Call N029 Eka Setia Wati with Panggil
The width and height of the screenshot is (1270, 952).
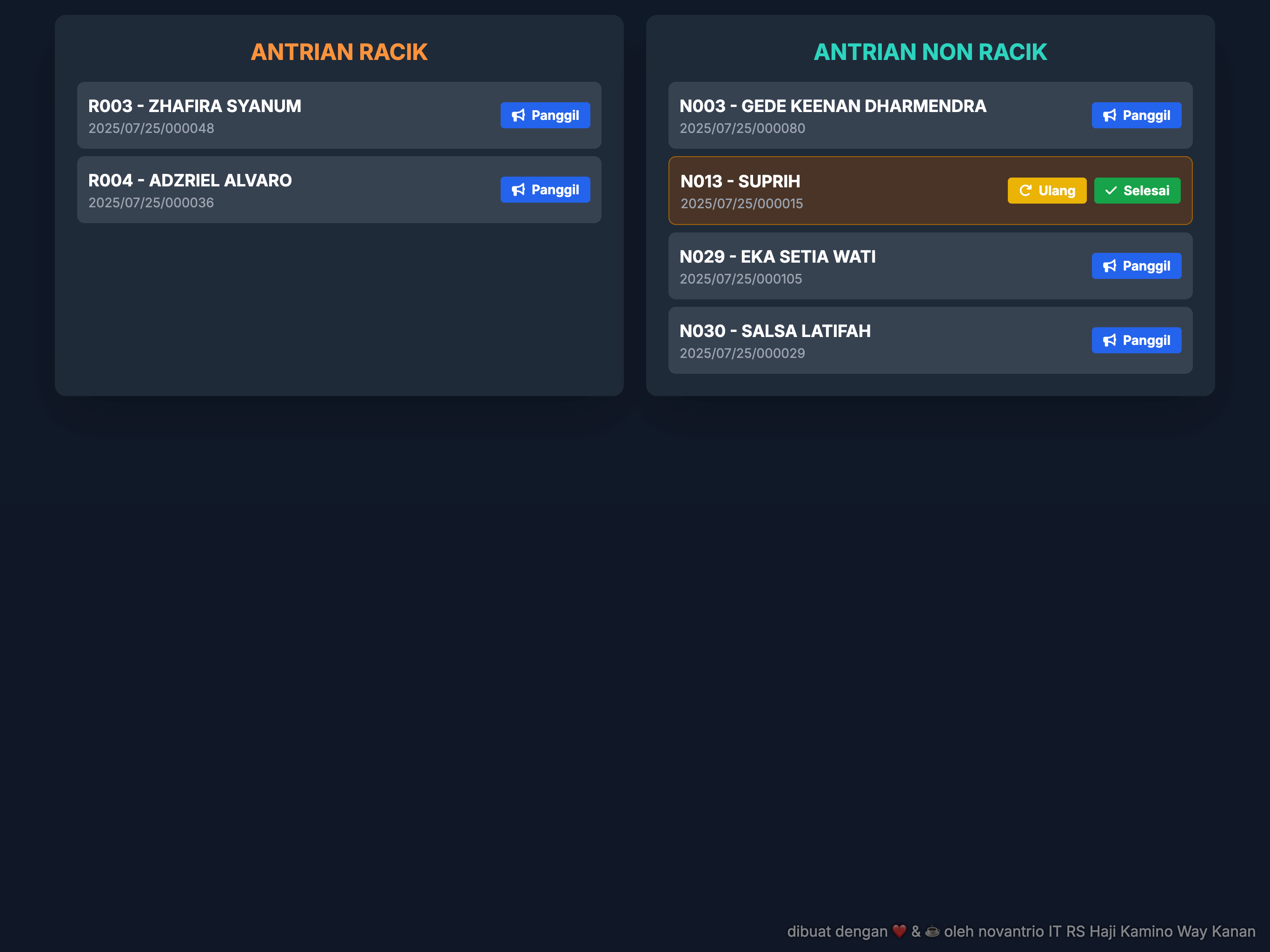coord(1136,266)
